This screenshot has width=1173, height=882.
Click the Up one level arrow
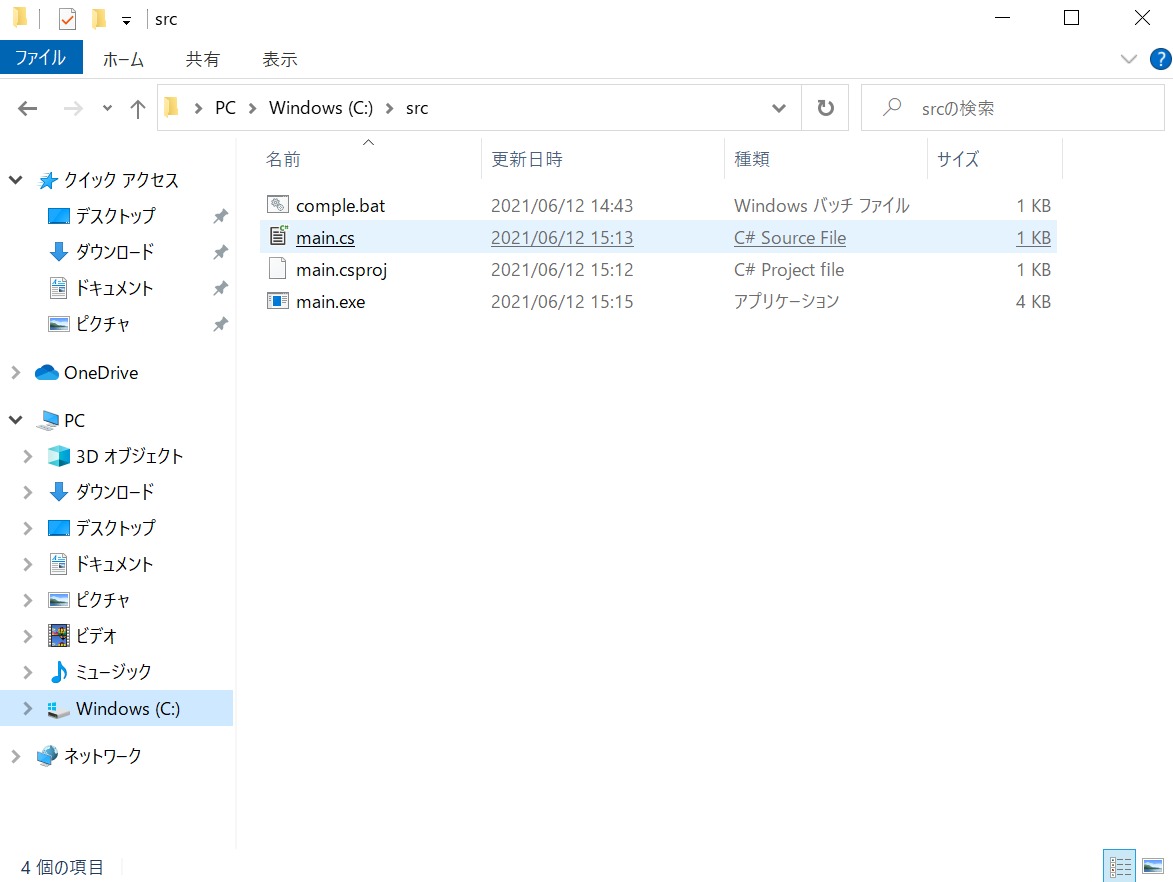[138, 108]
